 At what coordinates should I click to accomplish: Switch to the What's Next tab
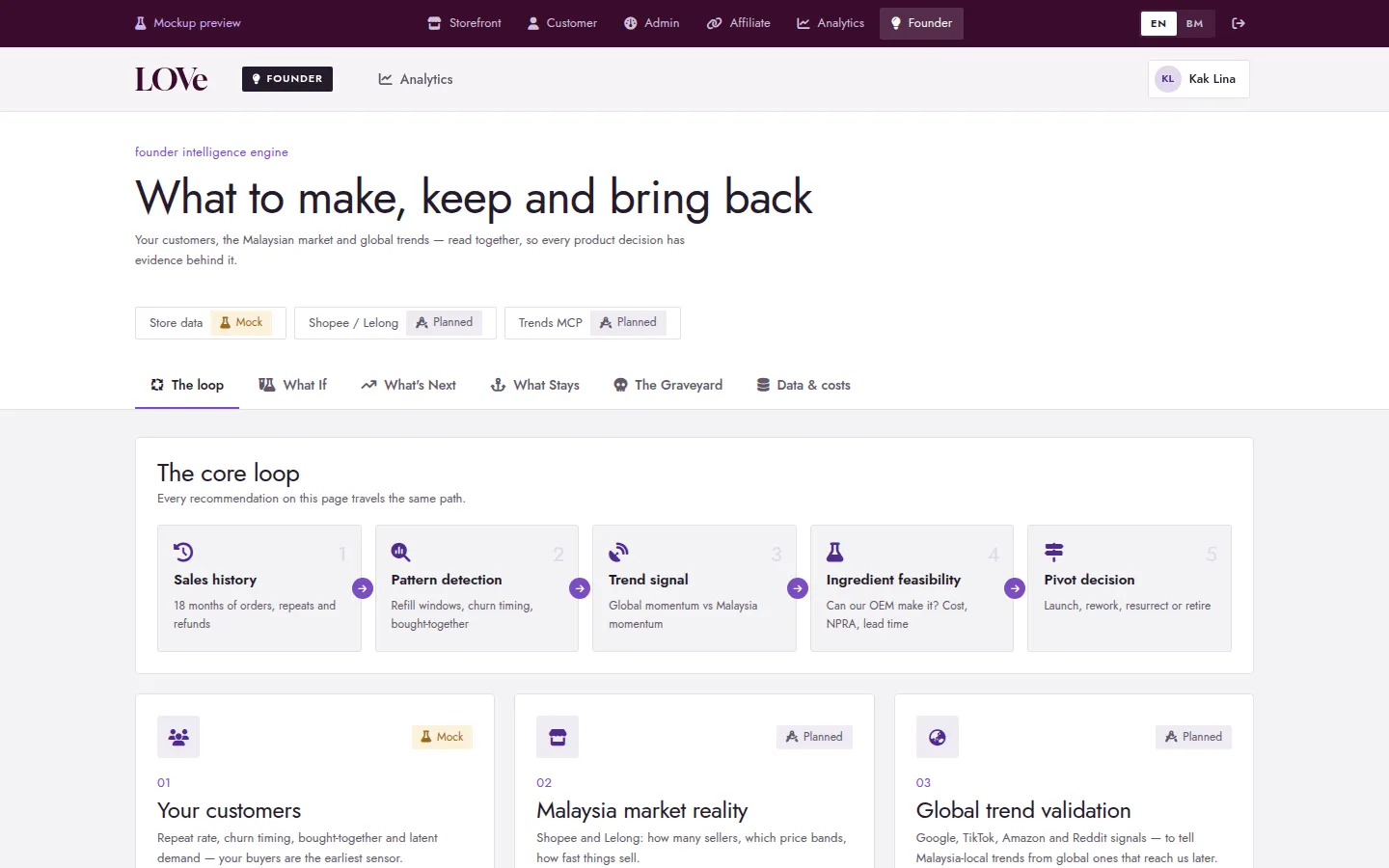[x=408, y=385]
